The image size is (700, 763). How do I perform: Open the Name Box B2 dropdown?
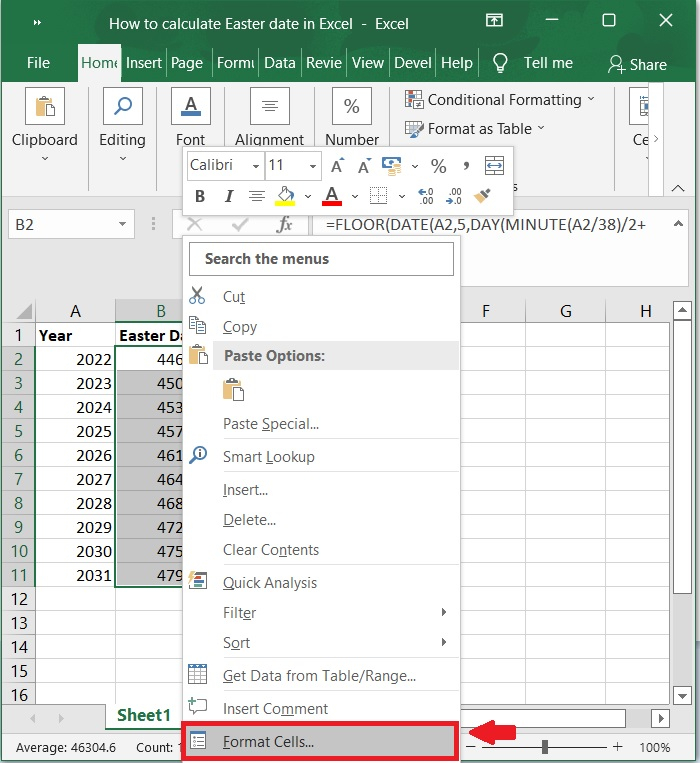point(123,224)
